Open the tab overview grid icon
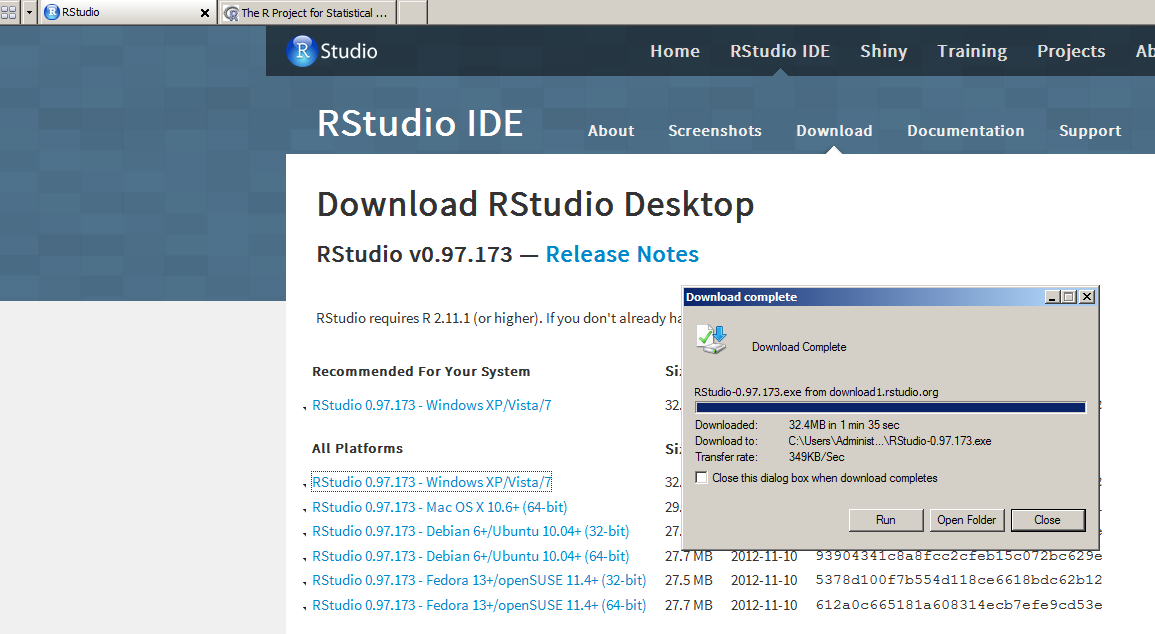Viewport: 1155px width, 634px height. coord(9,13)
